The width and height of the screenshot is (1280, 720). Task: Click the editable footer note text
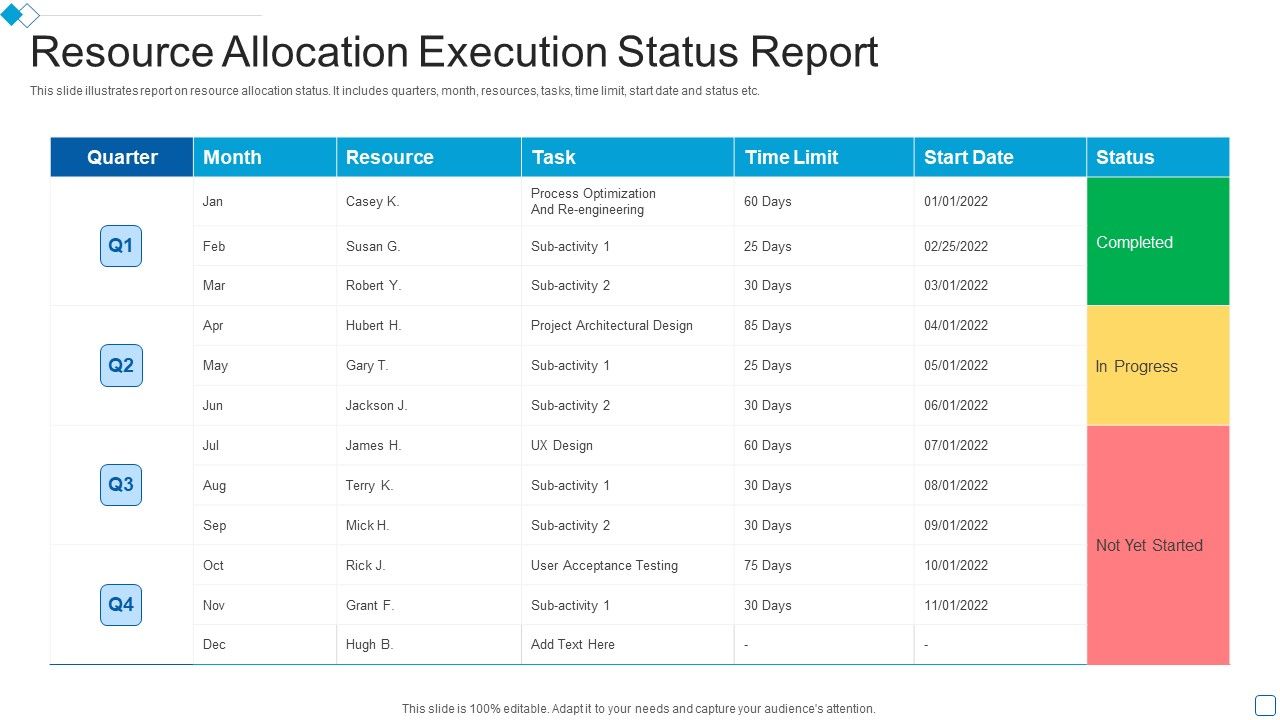[x=640, y=708]
